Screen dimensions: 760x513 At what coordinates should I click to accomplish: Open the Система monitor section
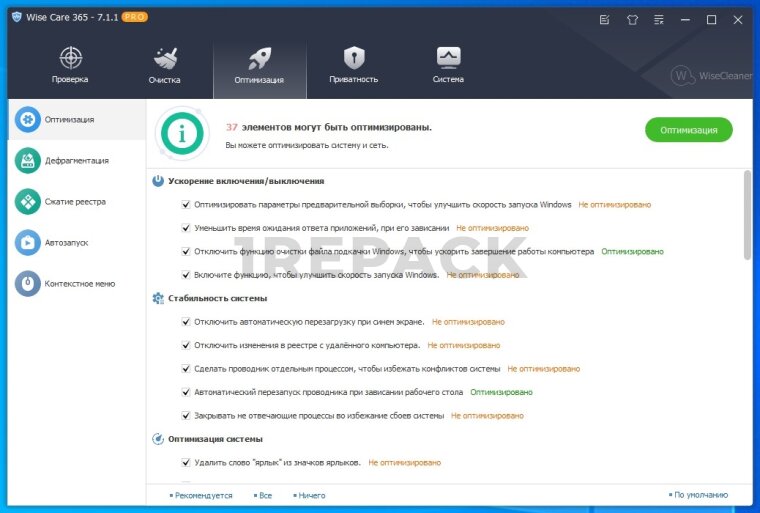[448, 65]
